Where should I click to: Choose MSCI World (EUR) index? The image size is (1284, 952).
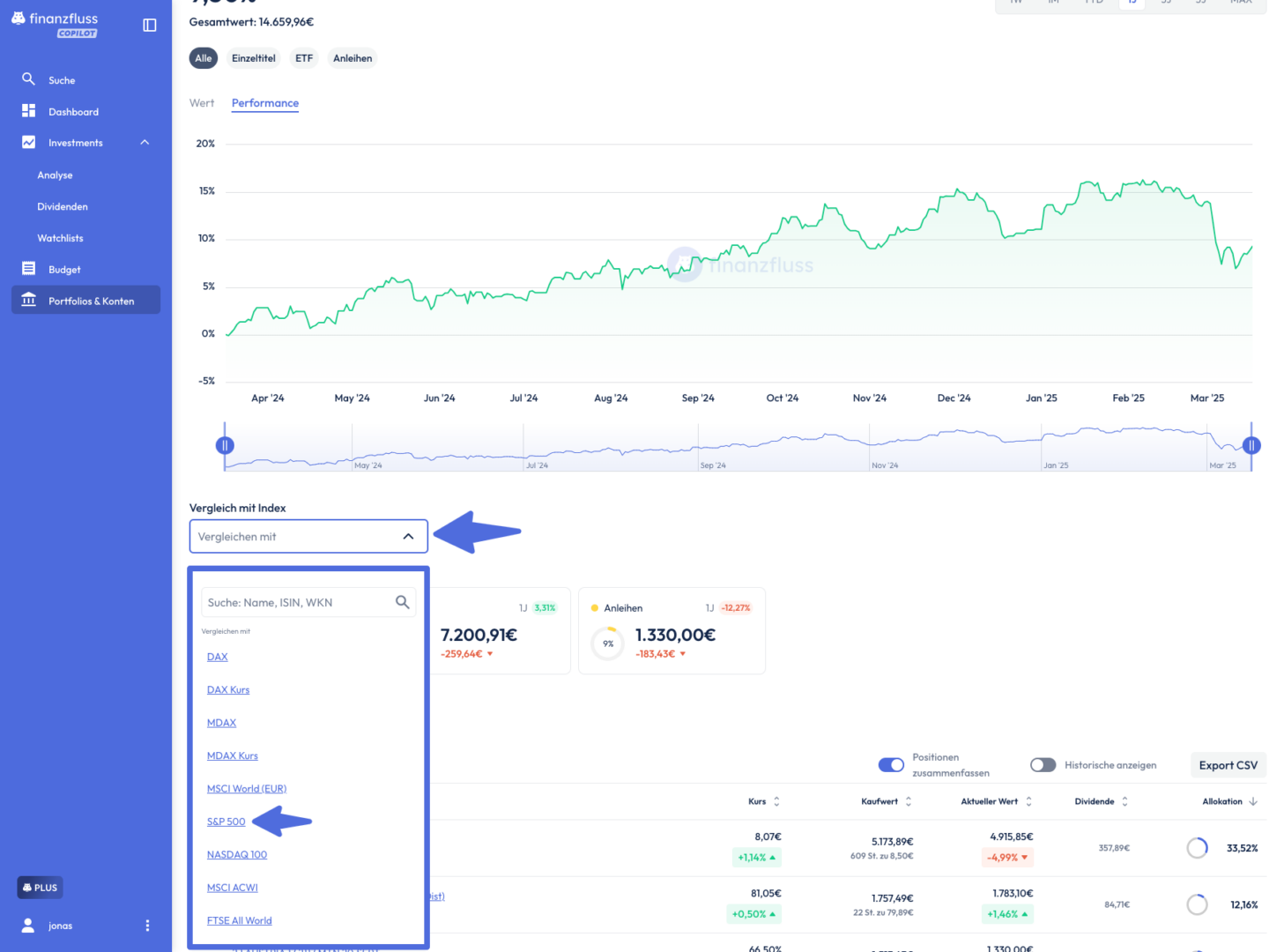(x=247, y=788)
